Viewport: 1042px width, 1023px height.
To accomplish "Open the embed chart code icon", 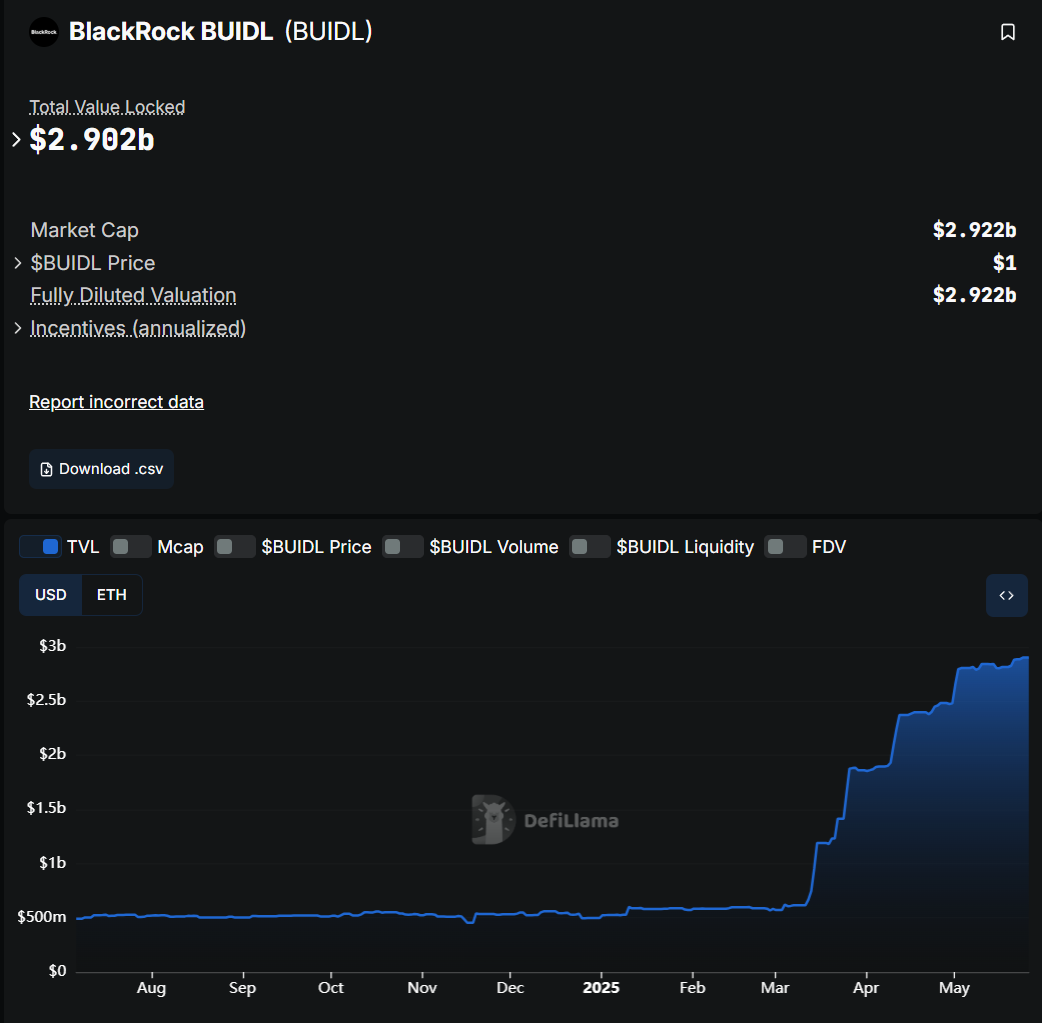I will click(x=1006, y=595).
